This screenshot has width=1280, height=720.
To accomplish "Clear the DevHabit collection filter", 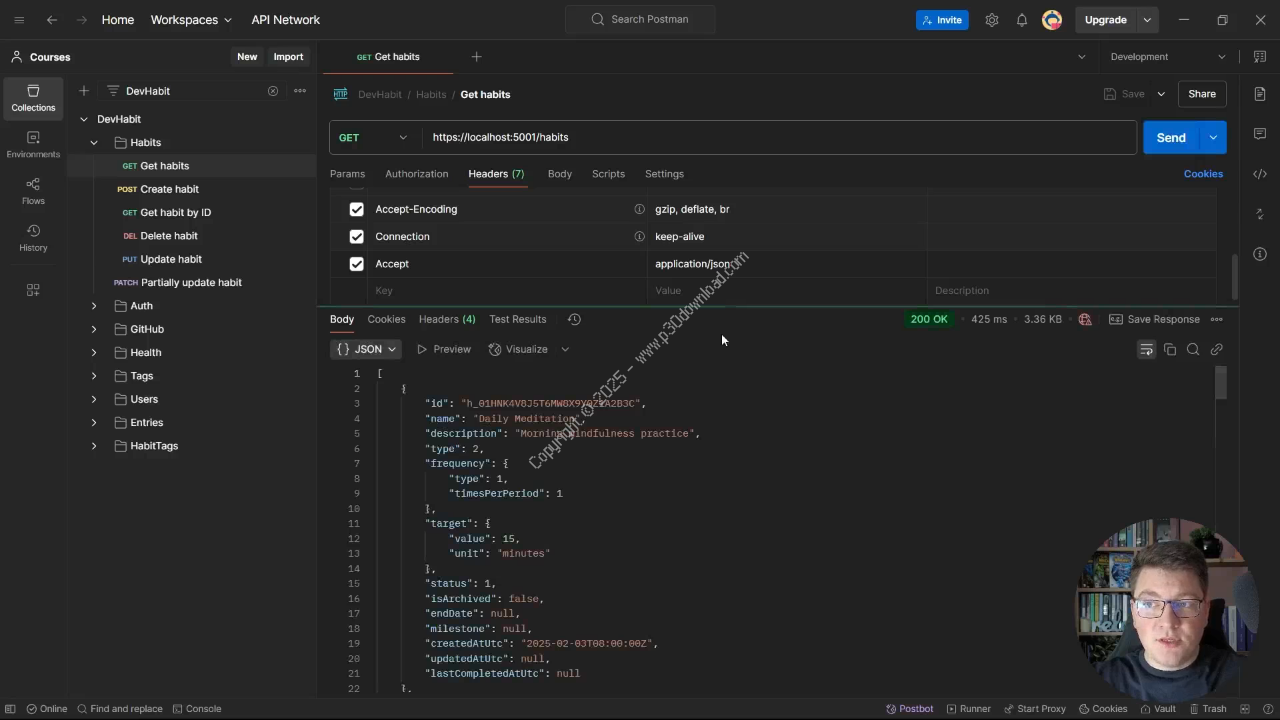I will 272,91.
